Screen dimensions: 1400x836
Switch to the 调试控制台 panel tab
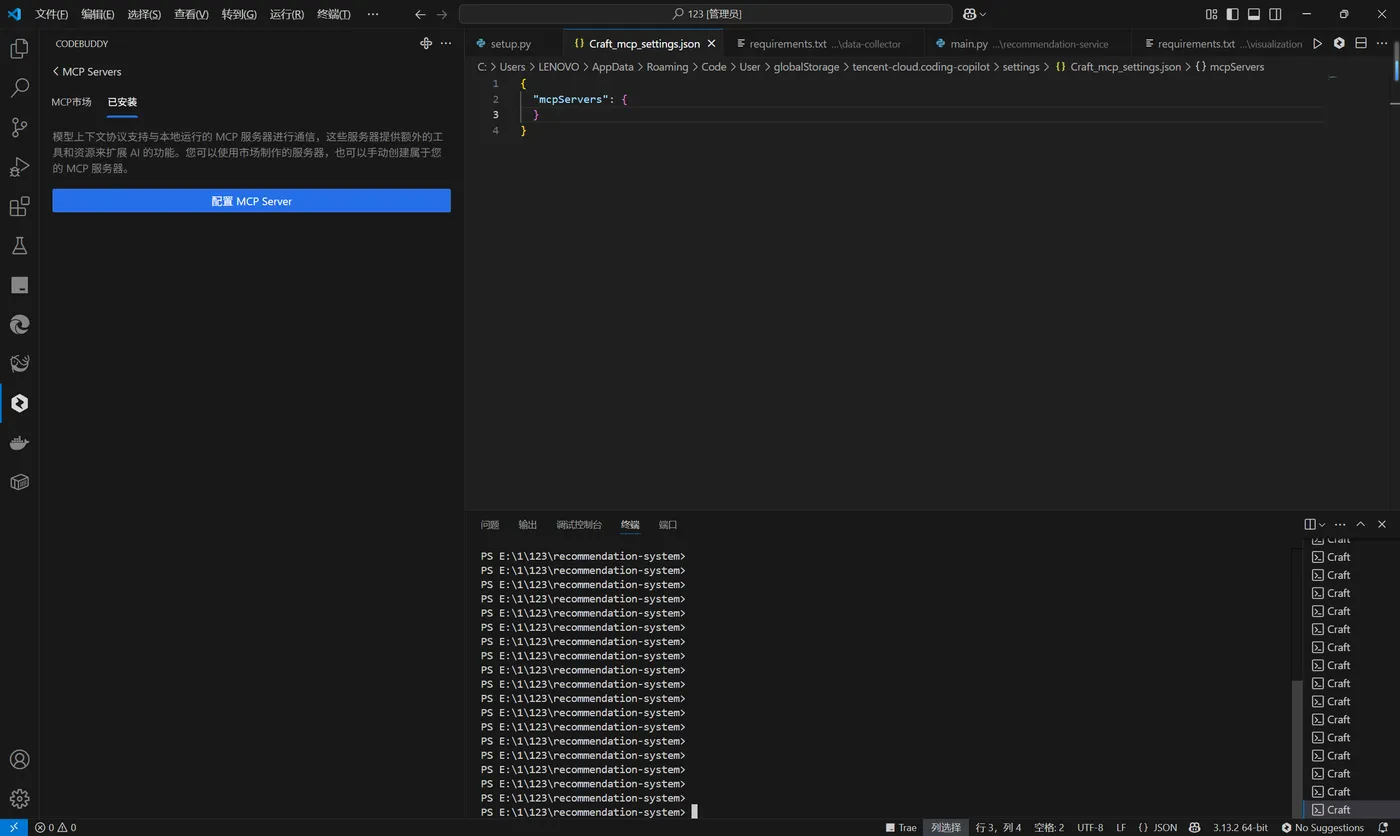coord(580,524)
